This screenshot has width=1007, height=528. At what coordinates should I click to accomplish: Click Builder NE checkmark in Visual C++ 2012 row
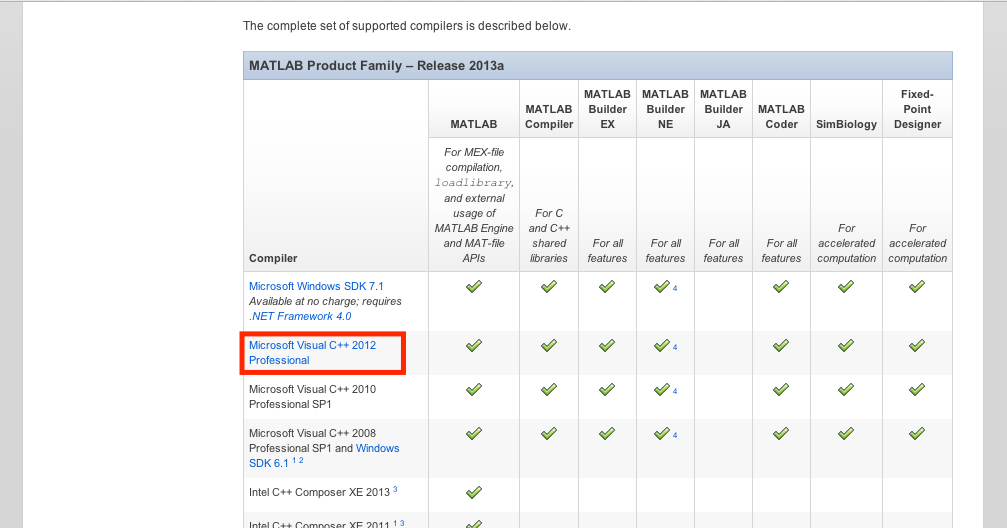pyautogui.click(x=661, y=346)
